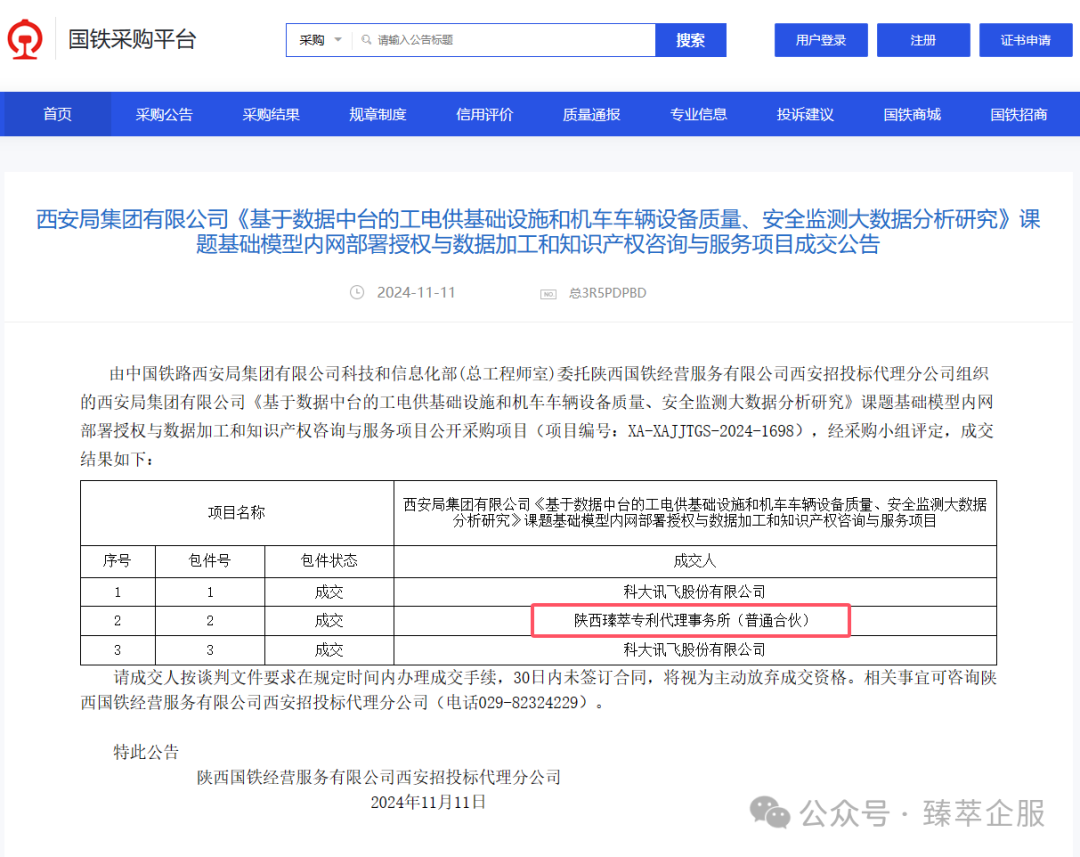
Task: Click the clock icon beside date 2024-11-11
Action: coord(357,293)
